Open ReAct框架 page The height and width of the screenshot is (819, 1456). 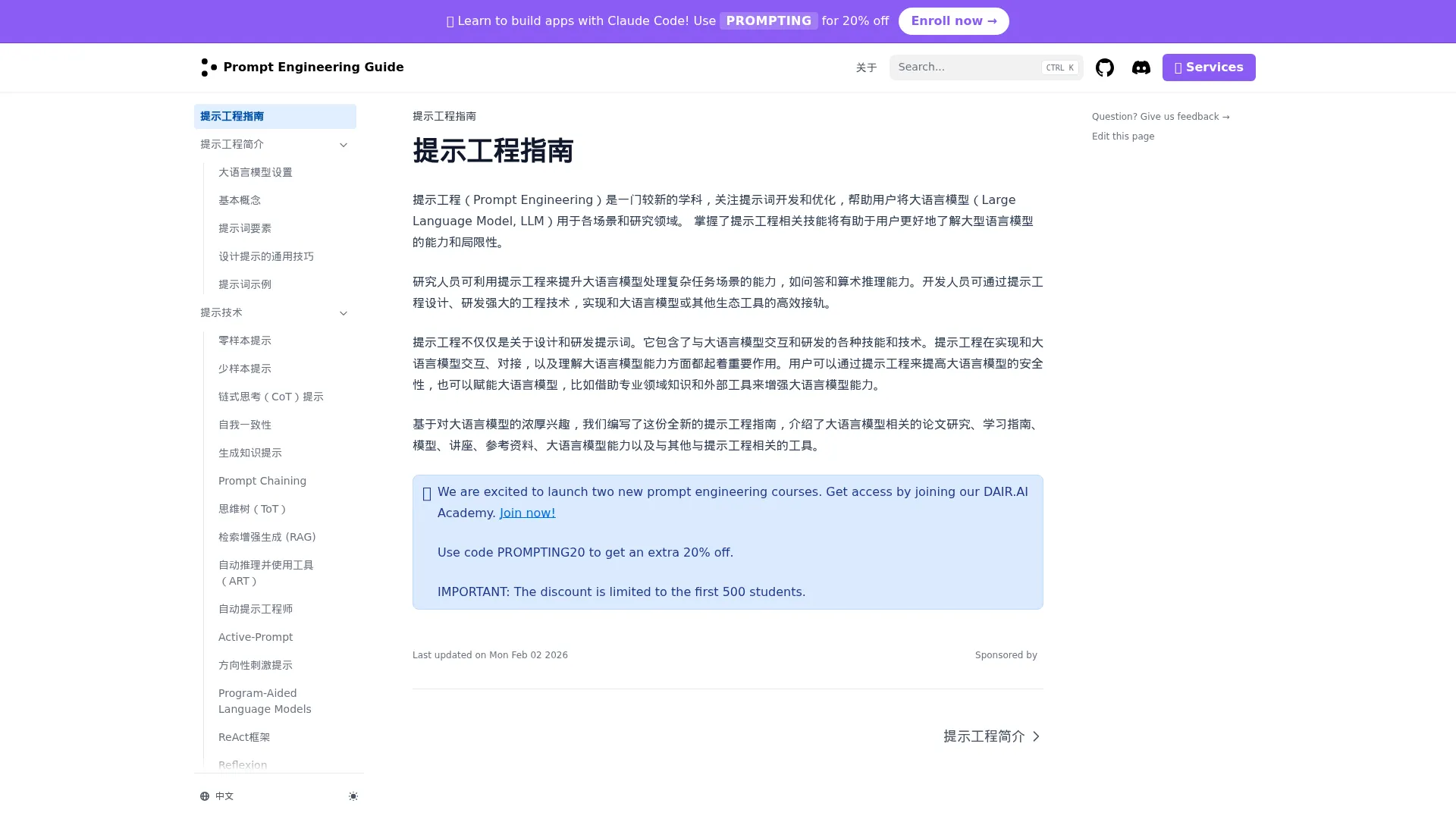[x=284, y=737]
